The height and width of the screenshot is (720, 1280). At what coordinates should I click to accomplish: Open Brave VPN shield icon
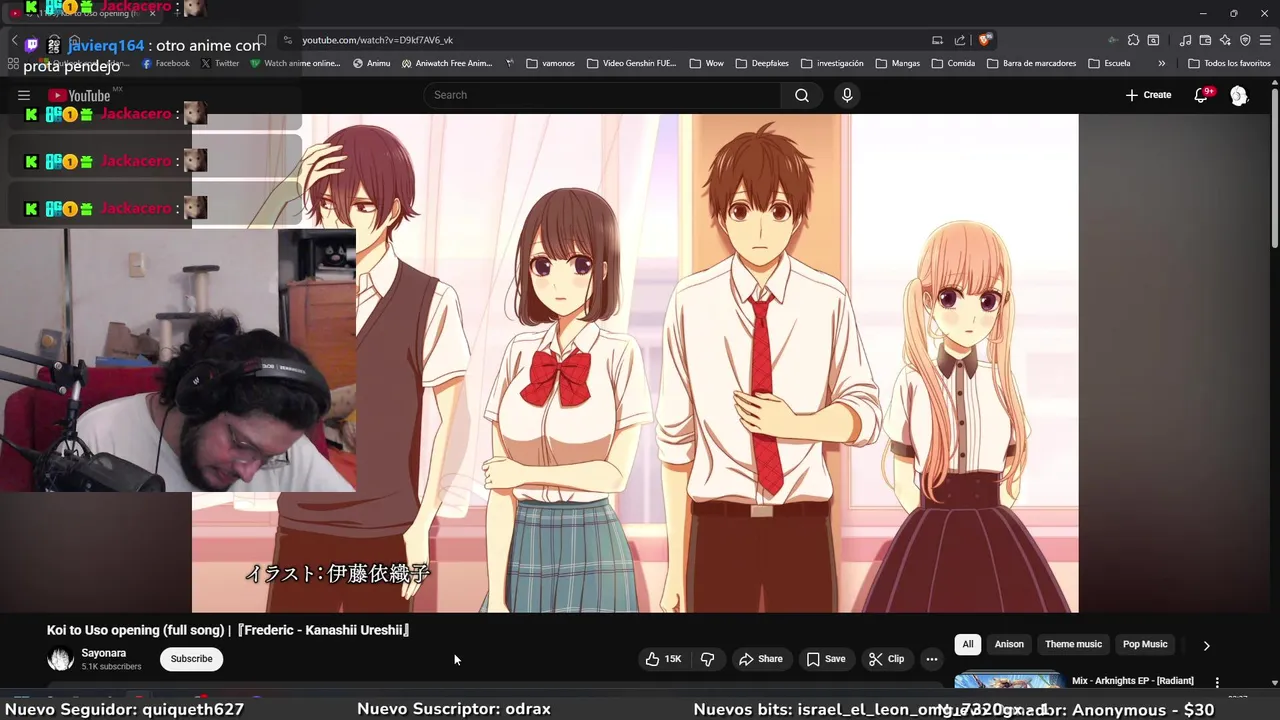[x=1245, y=40]
